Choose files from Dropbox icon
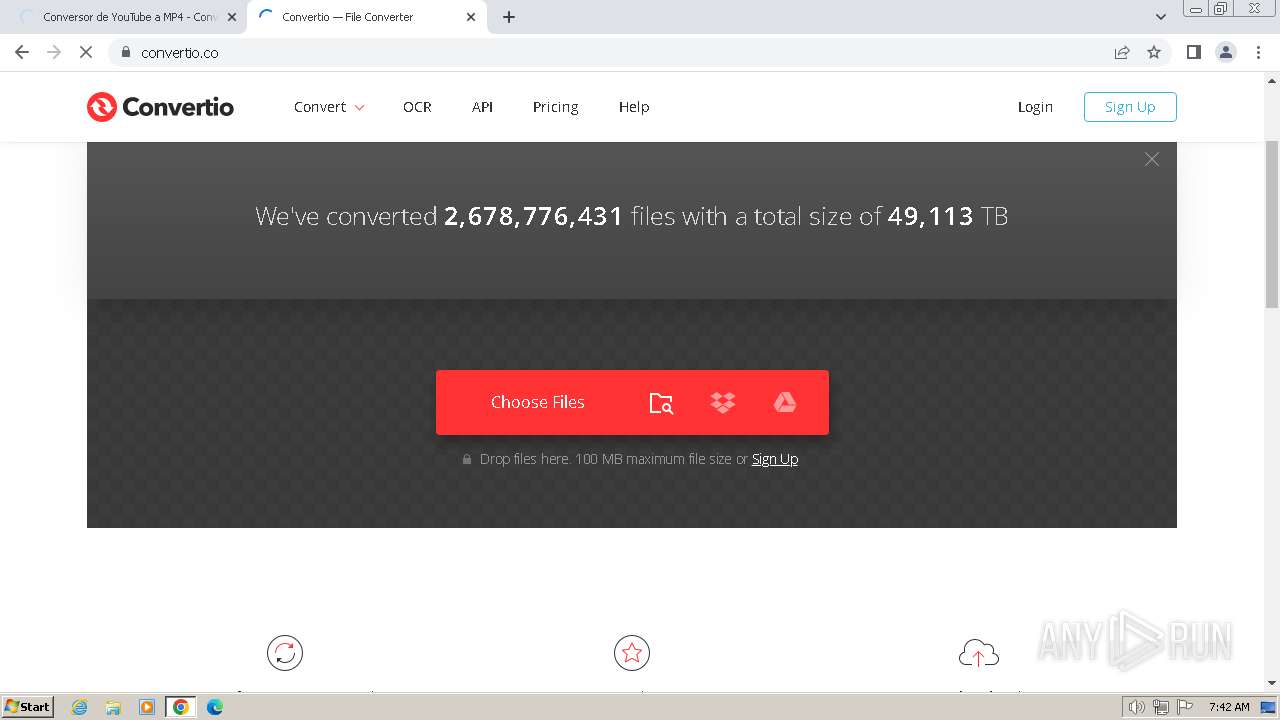Screen dimensions: 1280x720 coord(723,402)
